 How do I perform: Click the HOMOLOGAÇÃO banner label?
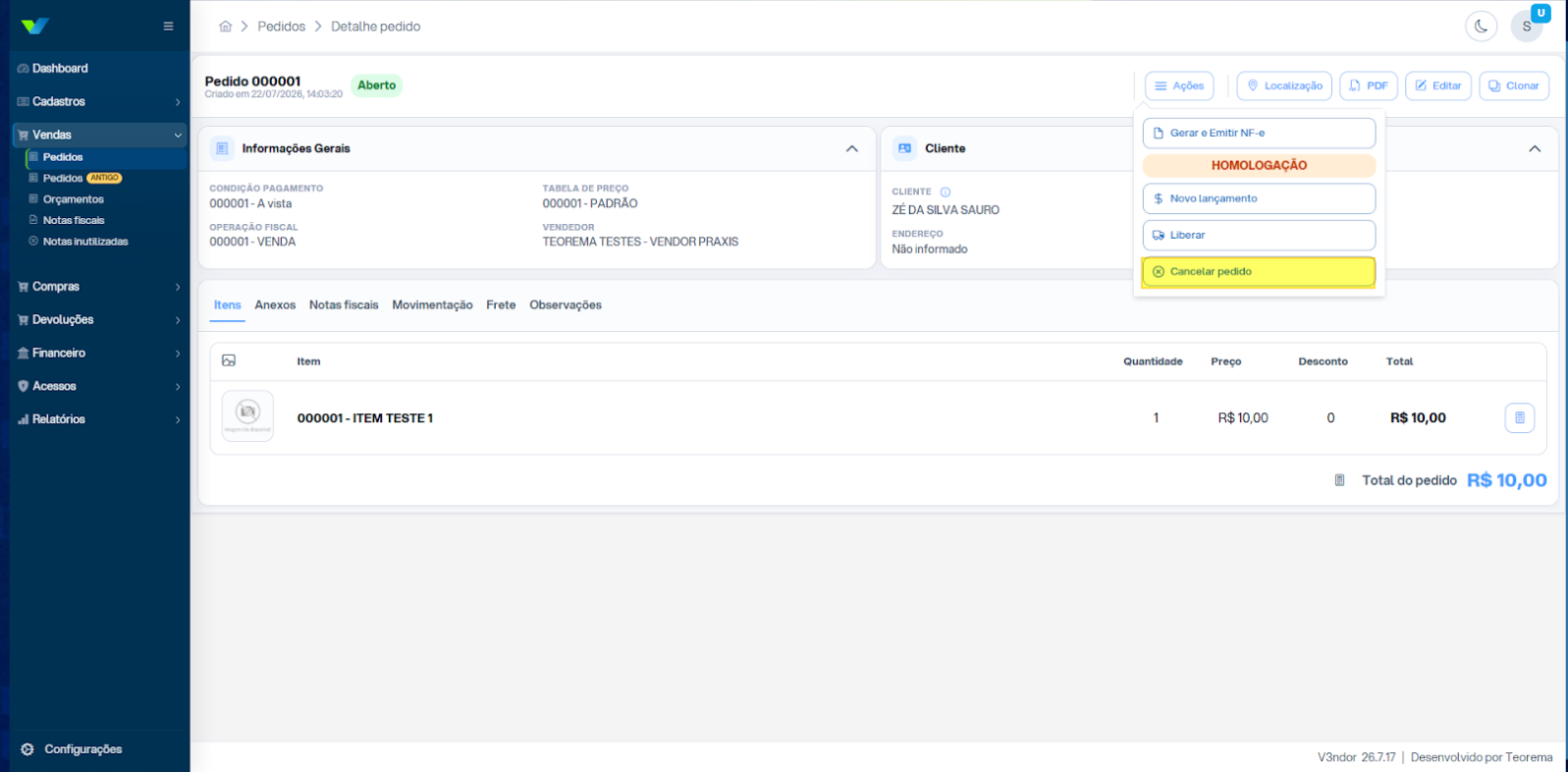point(1259,166)
